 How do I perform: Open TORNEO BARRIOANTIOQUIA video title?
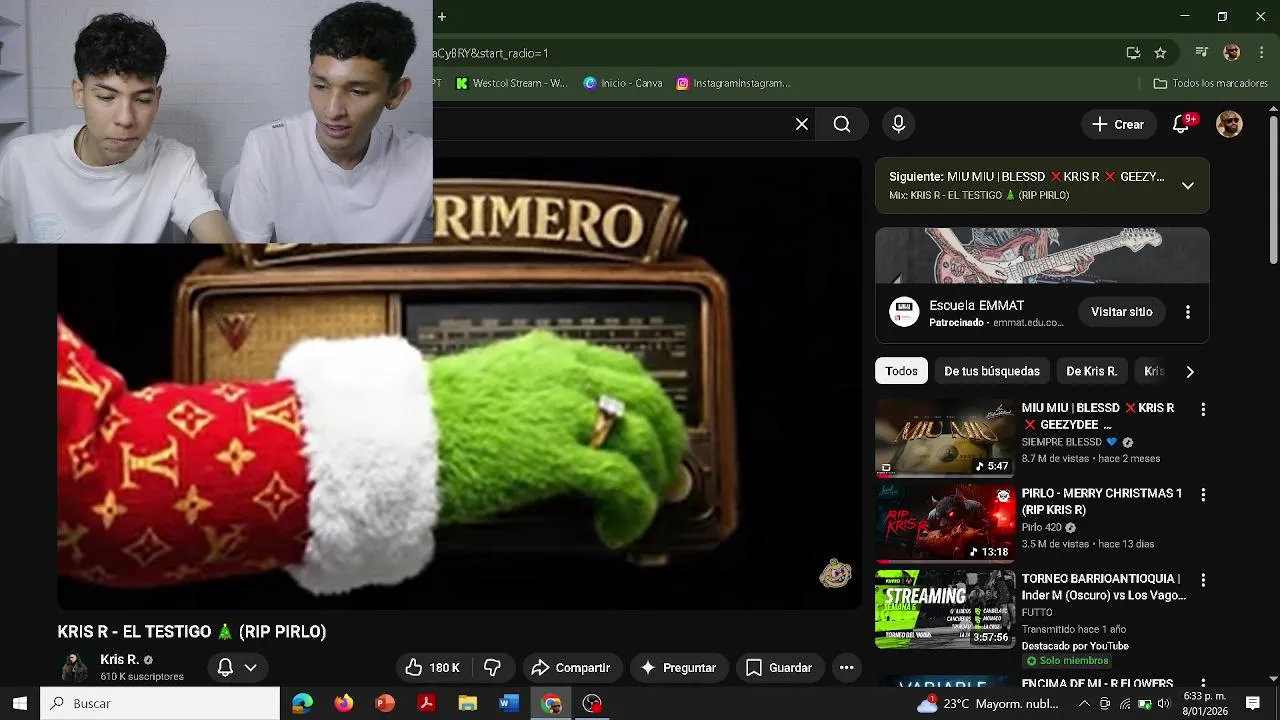[1103, 587]
